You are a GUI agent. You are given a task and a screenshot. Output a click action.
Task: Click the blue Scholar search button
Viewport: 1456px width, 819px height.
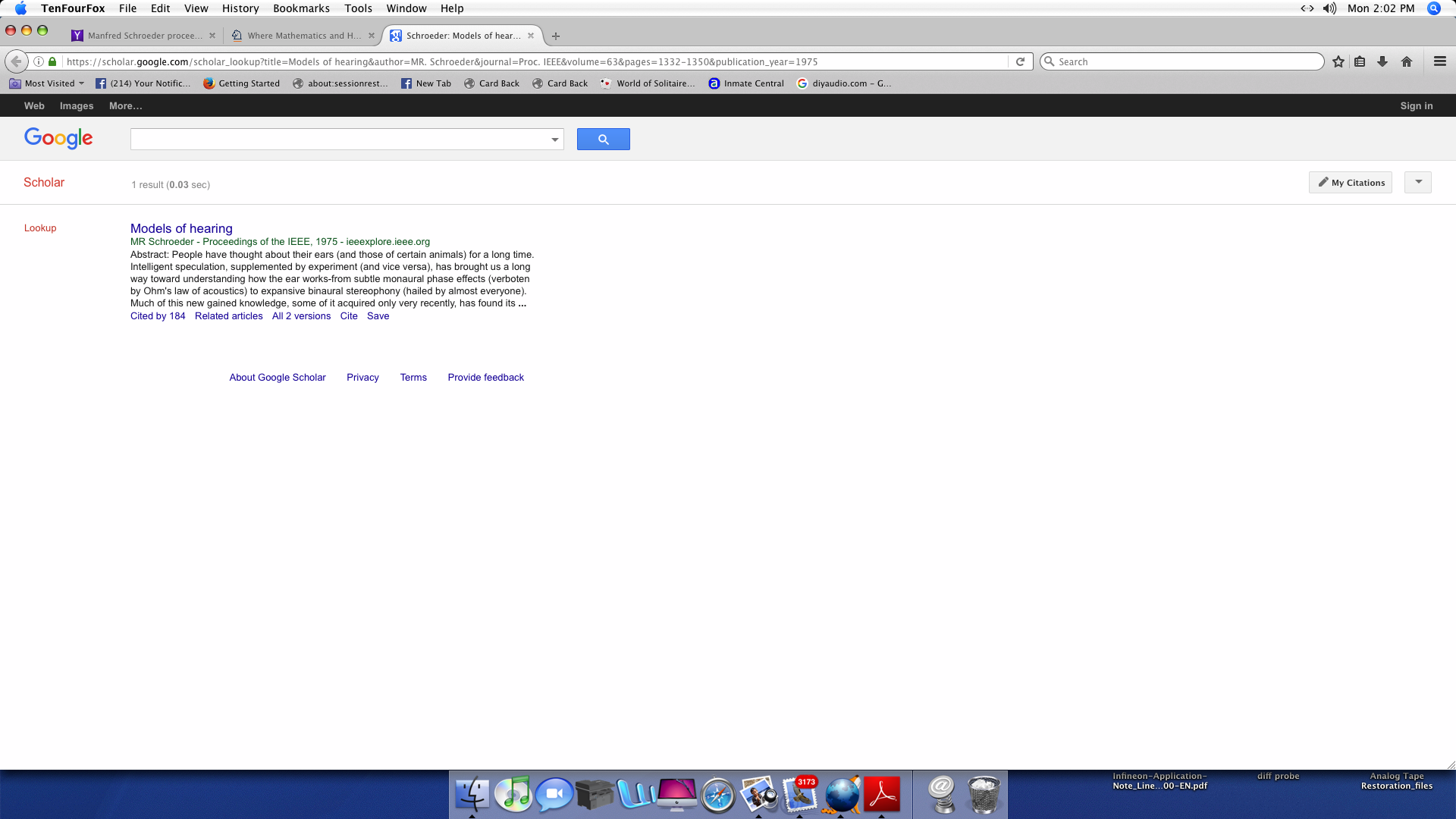click(x=604, y=139)
